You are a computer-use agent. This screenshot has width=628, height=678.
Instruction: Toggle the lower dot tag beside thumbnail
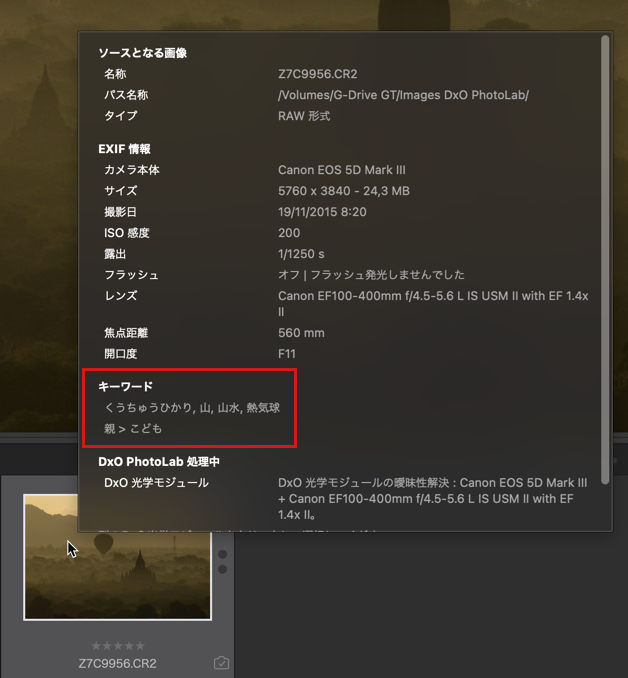tap(223, 569)
